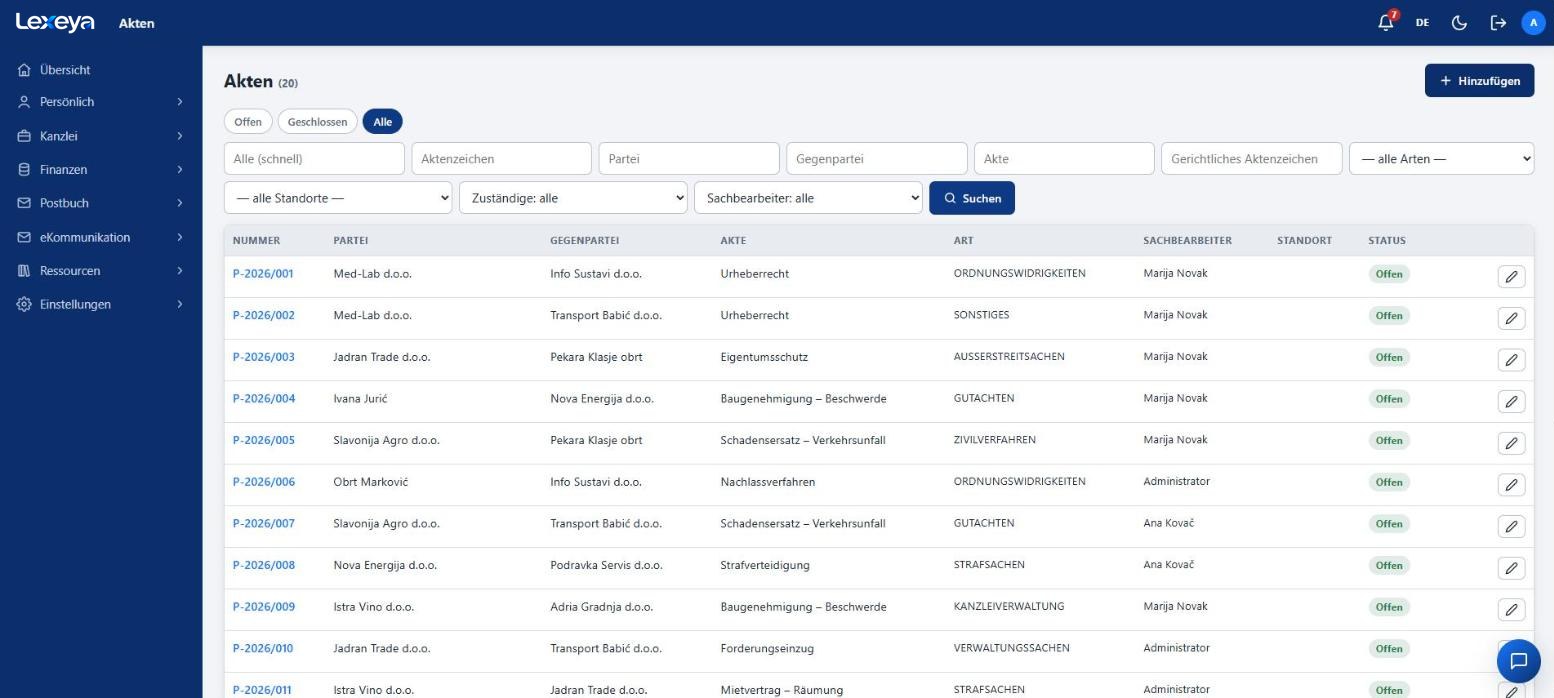Filter cases by Geschlossen
1554x698 pixels.
[317, 122]
